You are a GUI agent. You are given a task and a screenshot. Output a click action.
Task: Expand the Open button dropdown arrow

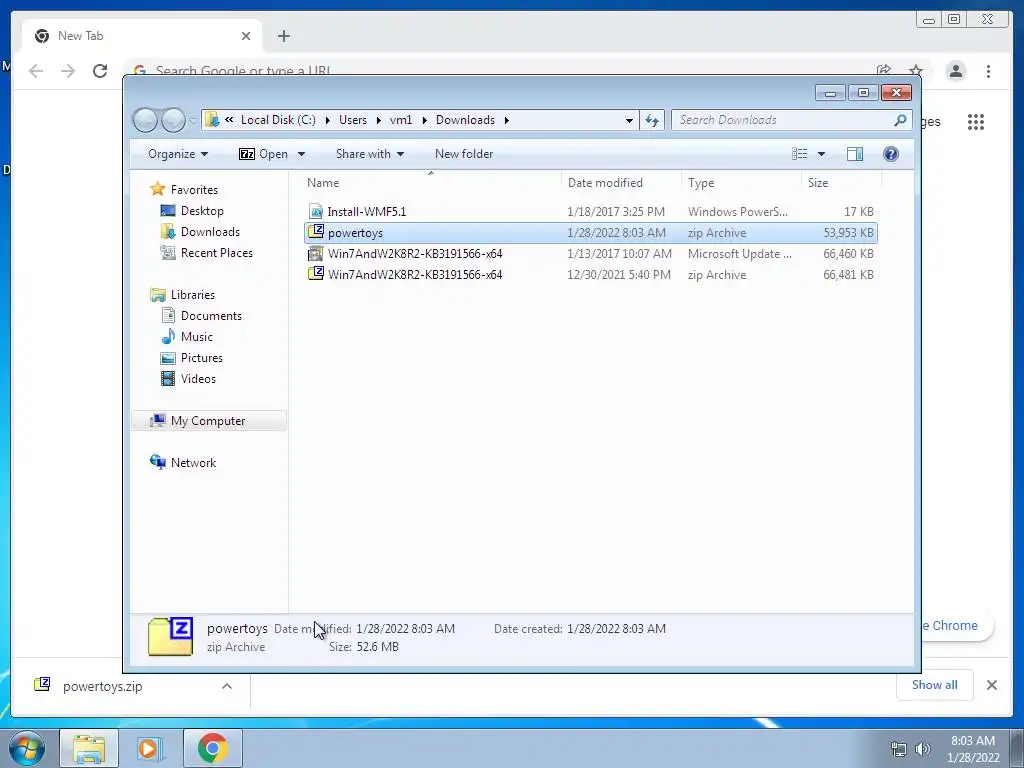coord(301,154)
